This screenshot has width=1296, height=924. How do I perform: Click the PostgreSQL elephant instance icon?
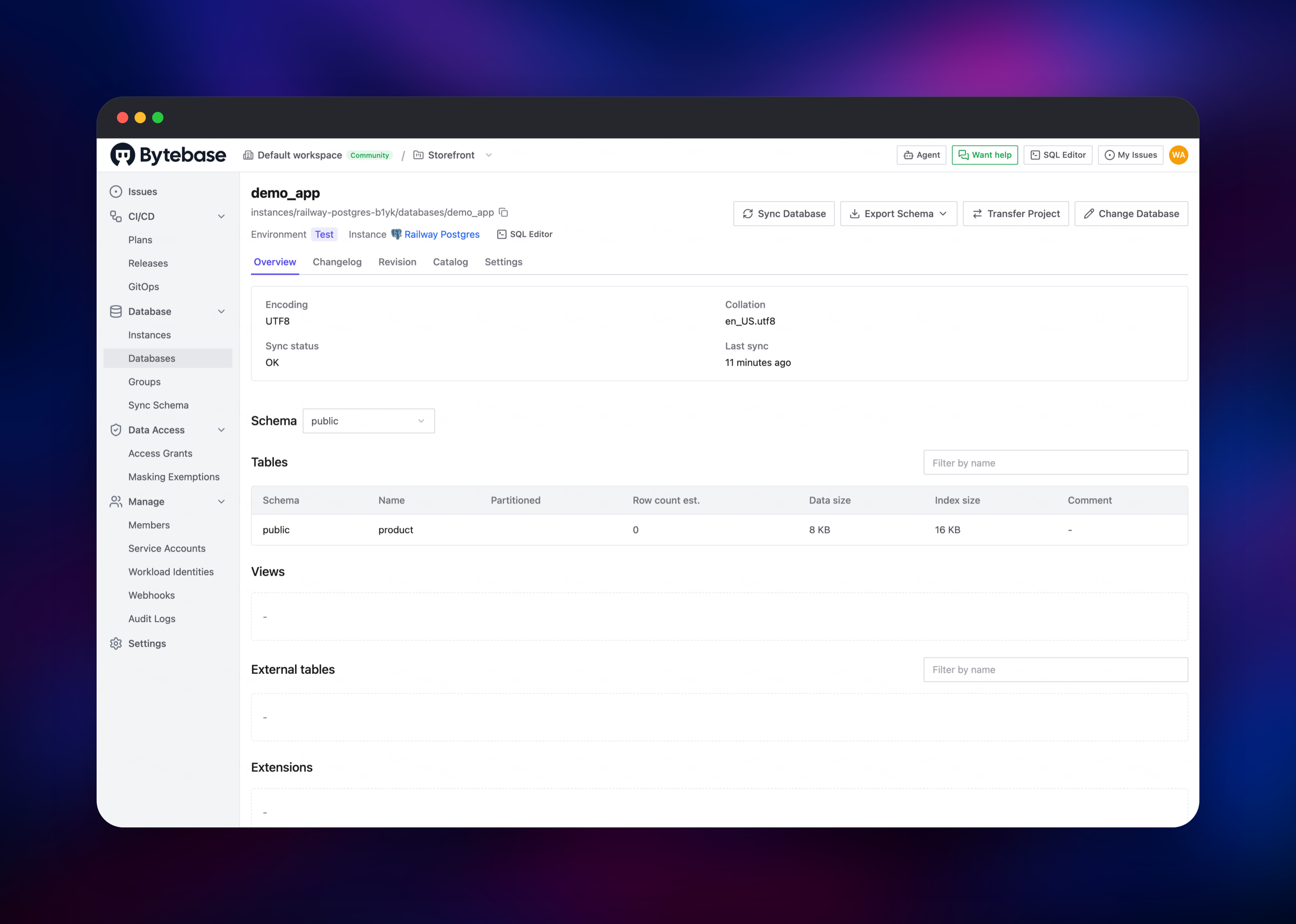coord(396,234)
